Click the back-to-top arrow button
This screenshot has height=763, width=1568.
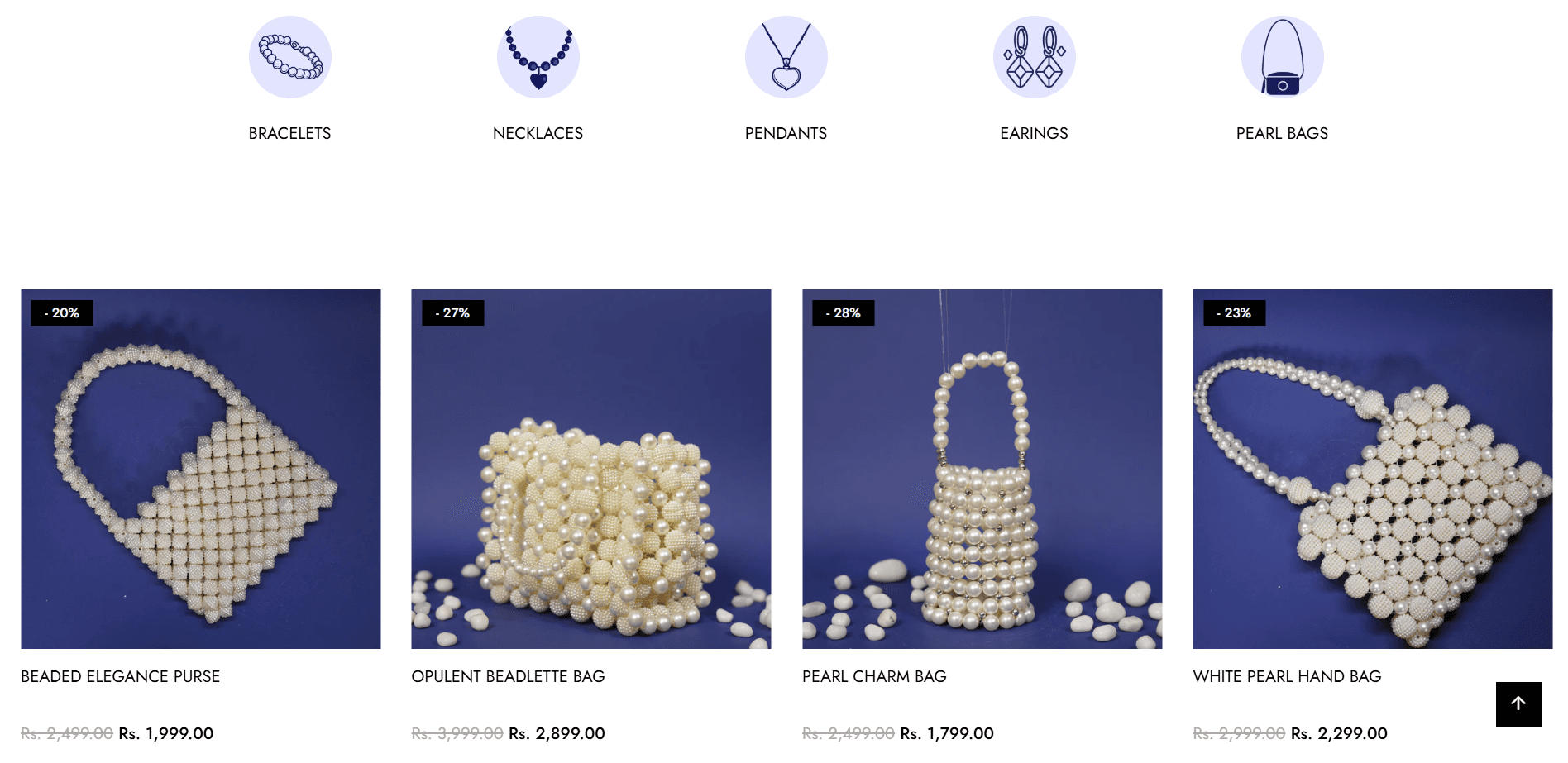pos(1518,704)
